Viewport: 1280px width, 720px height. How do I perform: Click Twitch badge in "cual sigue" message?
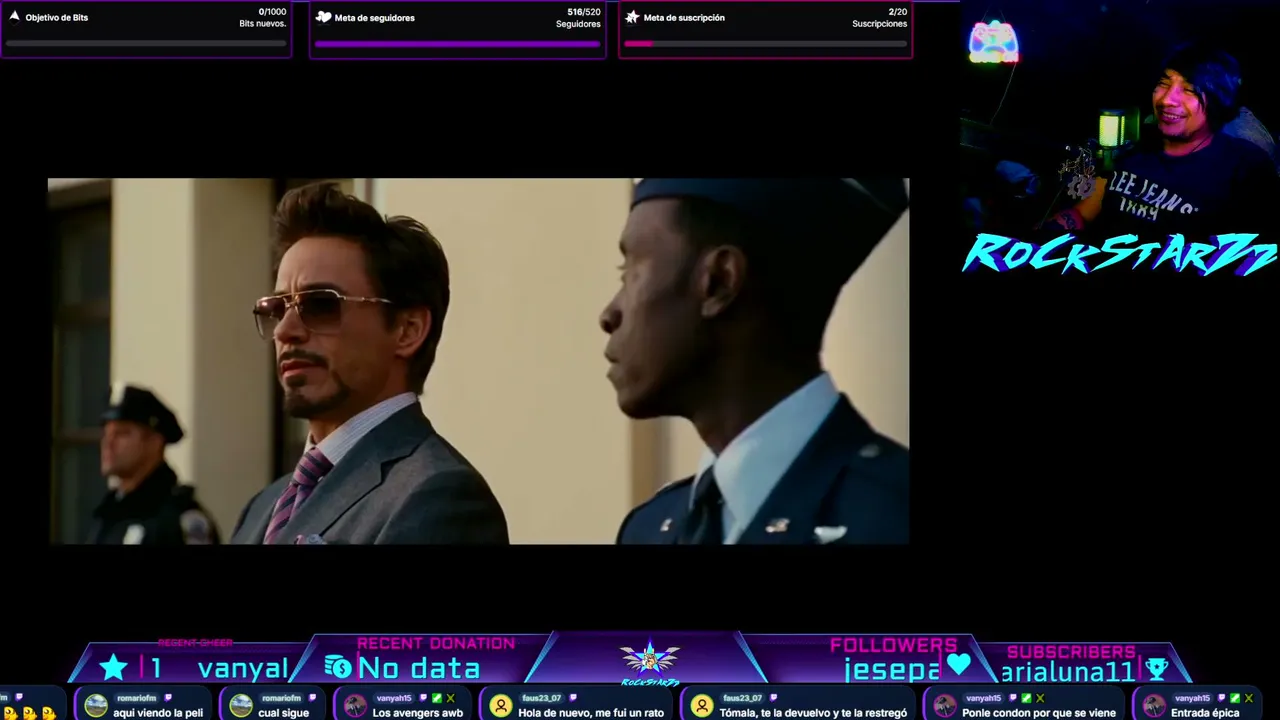[x=312, y=698]
